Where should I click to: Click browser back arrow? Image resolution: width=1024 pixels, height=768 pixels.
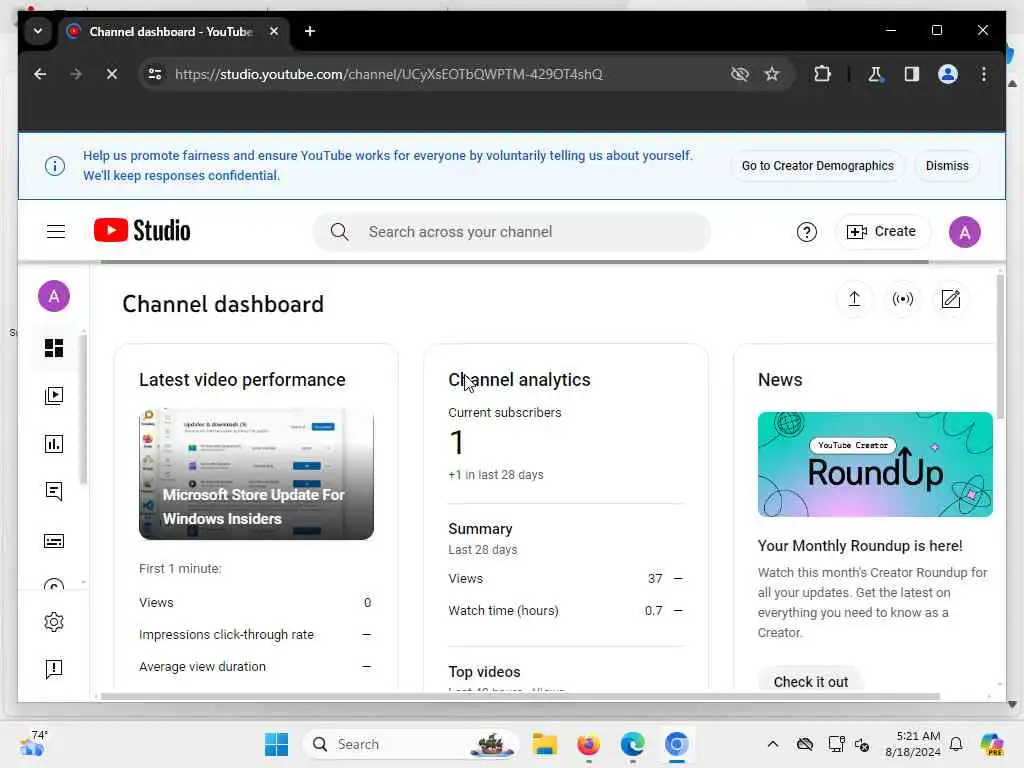click(40, 74)
